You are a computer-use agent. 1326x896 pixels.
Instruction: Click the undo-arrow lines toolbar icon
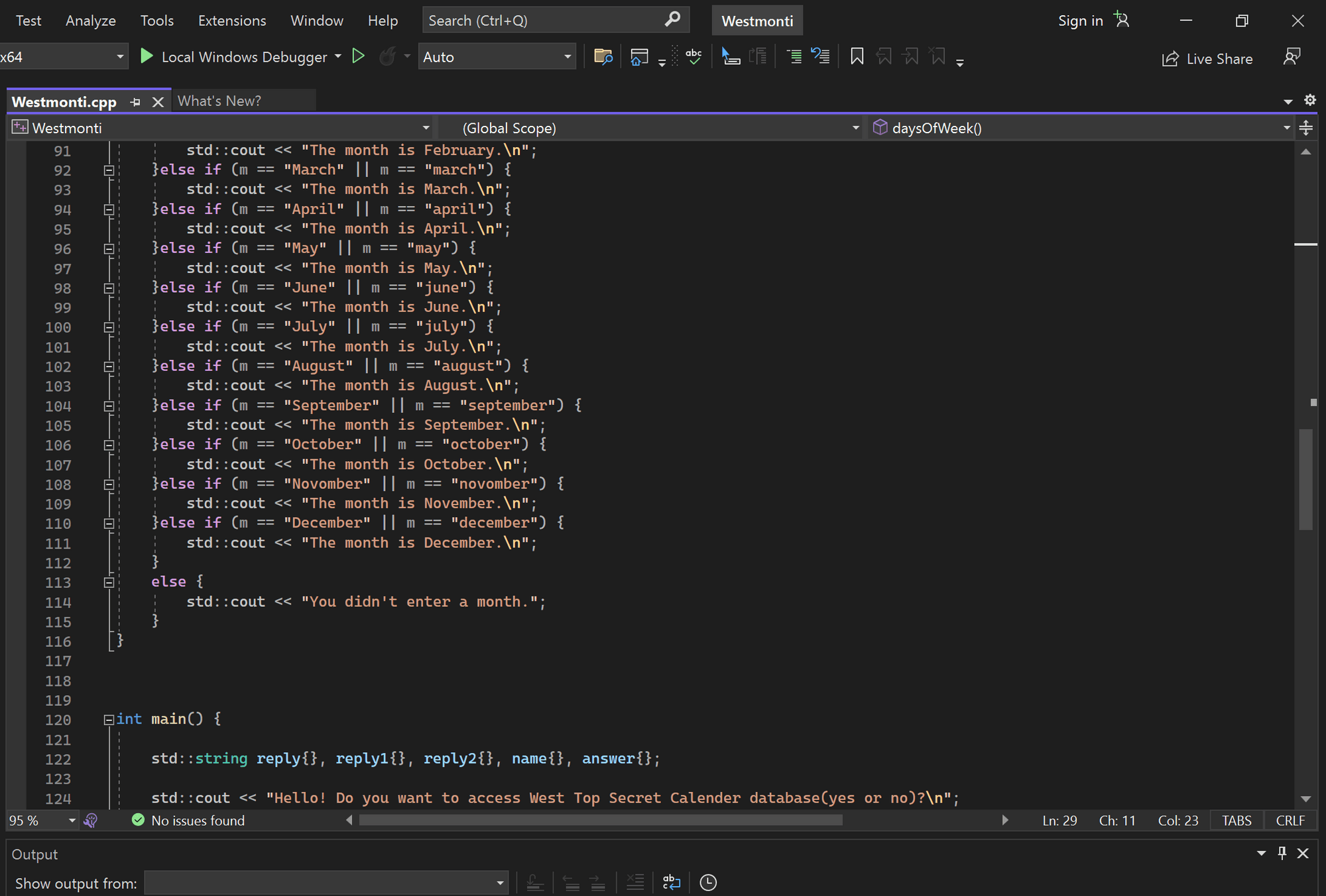(820, 56)
